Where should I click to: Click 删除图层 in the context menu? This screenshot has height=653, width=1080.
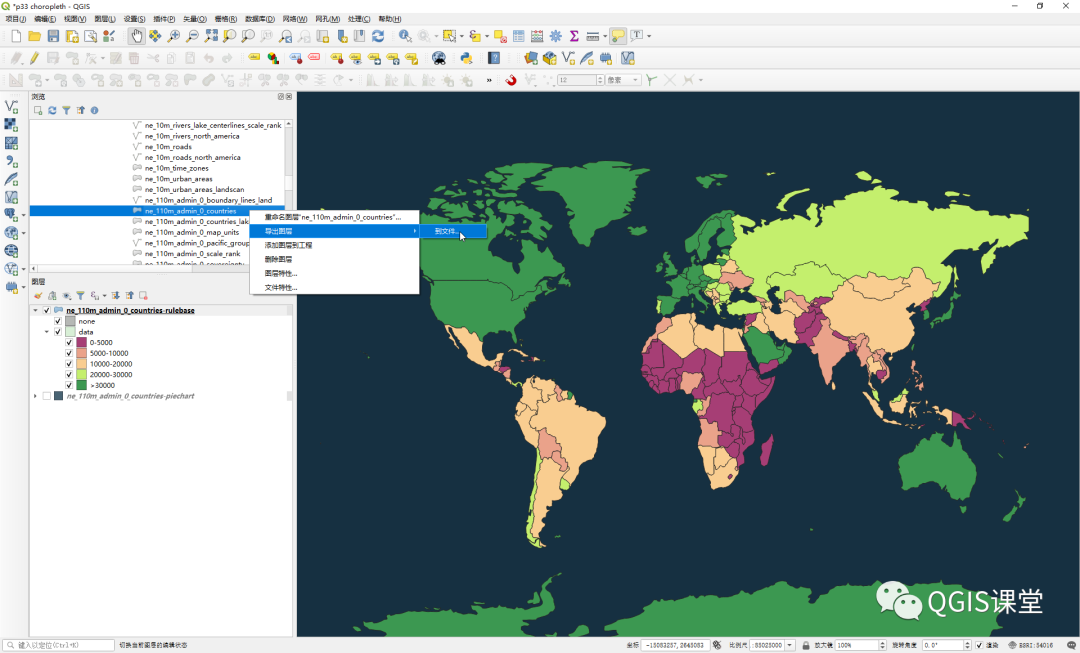click(x=277, y=259)
